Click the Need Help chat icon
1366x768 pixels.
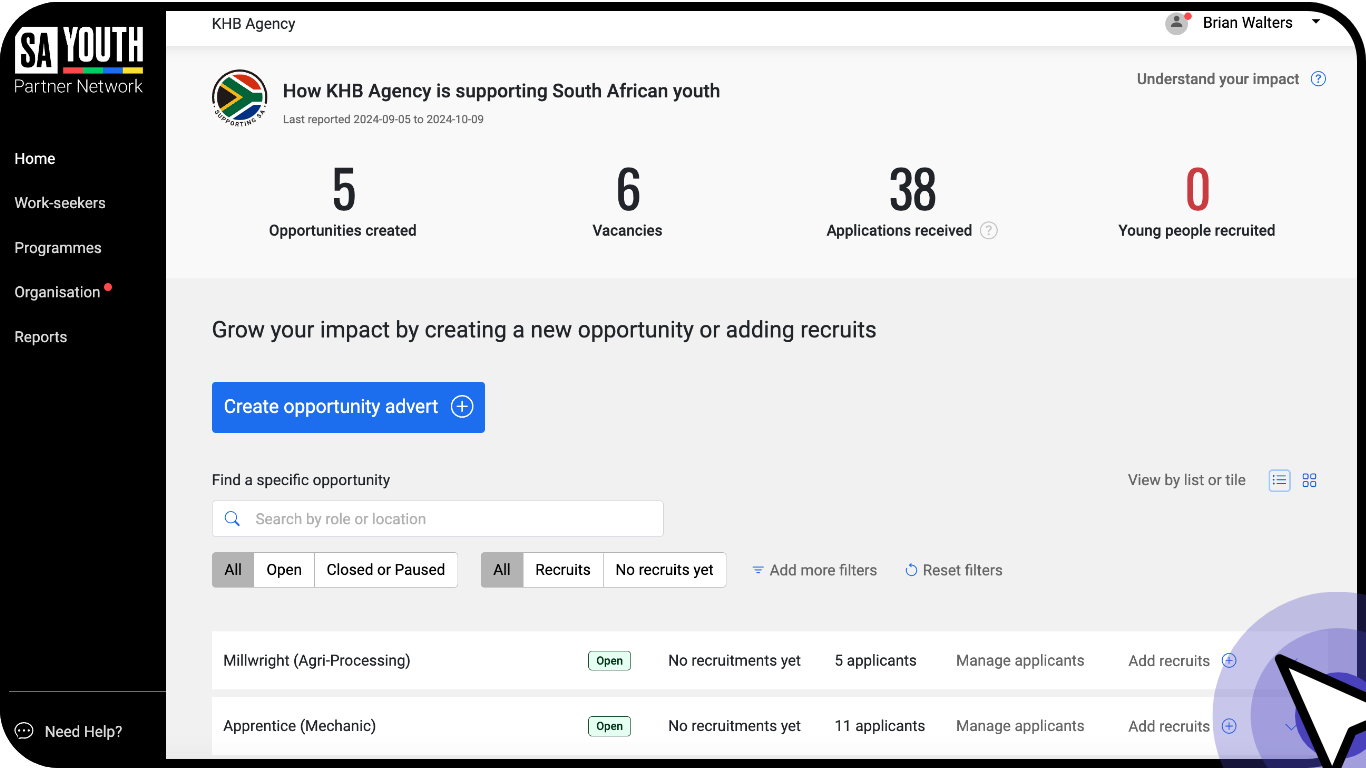click(25, 731)
